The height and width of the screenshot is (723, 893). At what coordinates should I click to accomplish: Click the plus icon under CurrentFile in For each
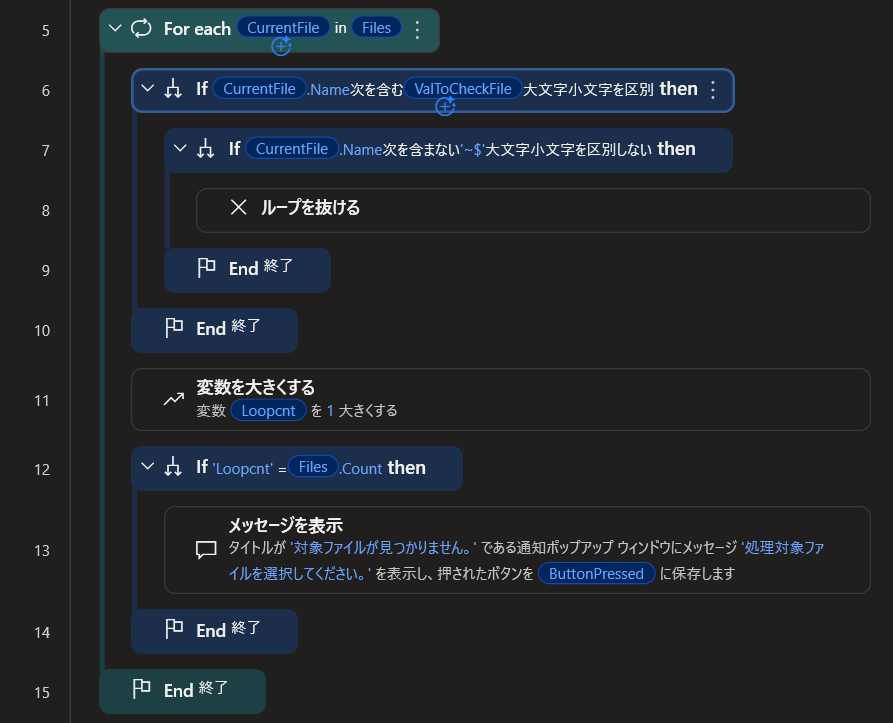pyautogui.click(x=282, y=46)
